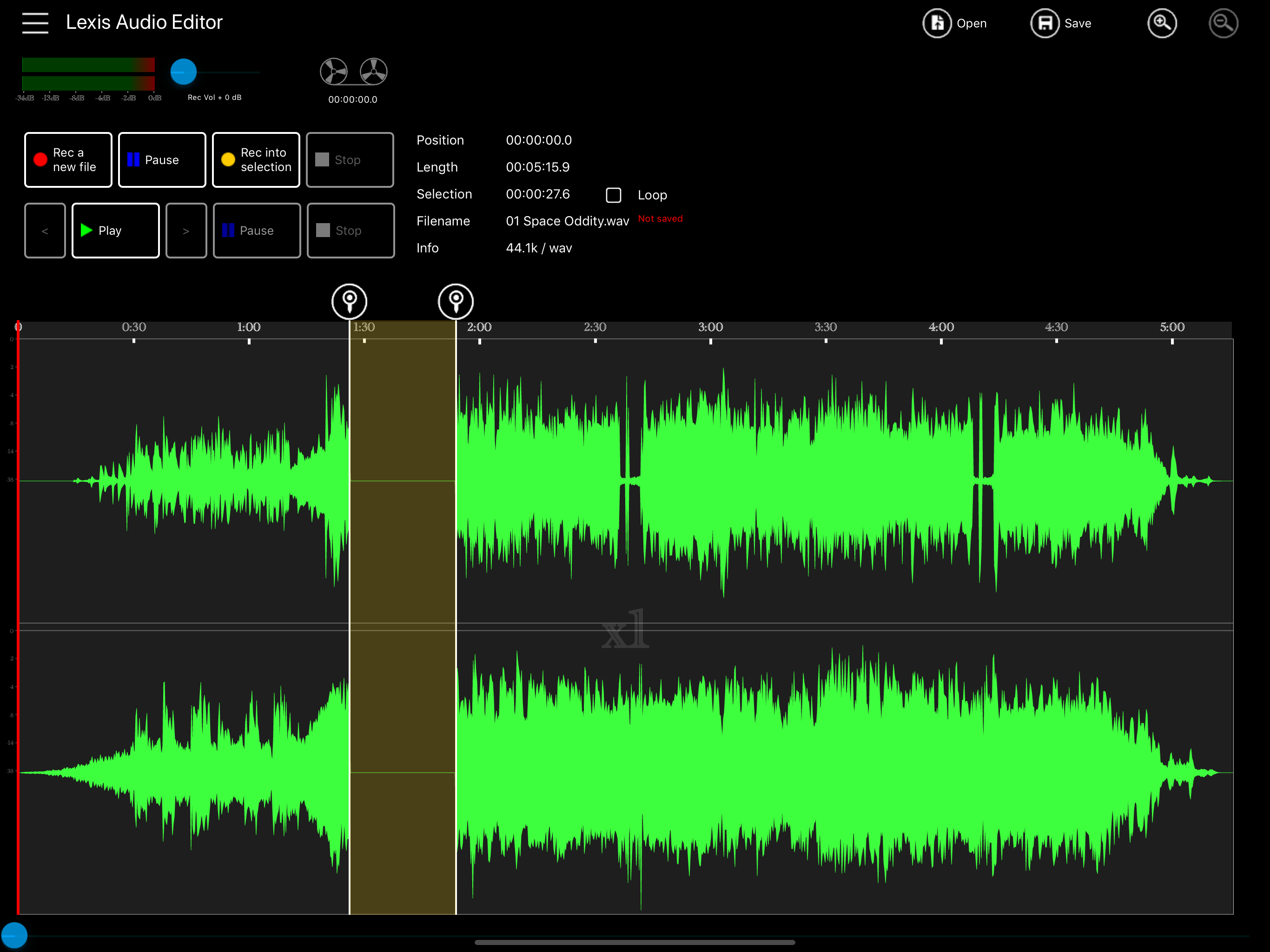The height and width of the screenshot is (952, 1270).
Task: Click the 0:30 mark on the timeline
Action: pyautogui.click(x=134, y=327)
